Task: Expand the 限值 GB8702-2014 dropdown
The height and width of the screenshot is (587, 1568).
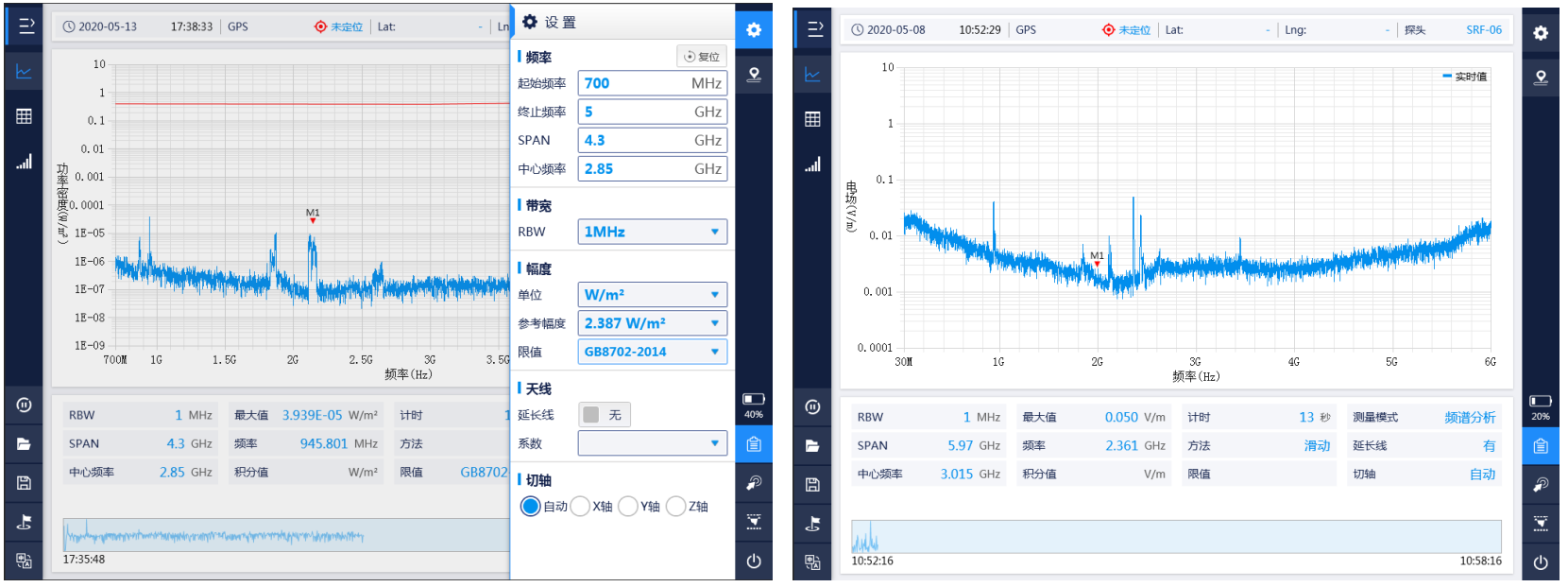Action: 652,352
